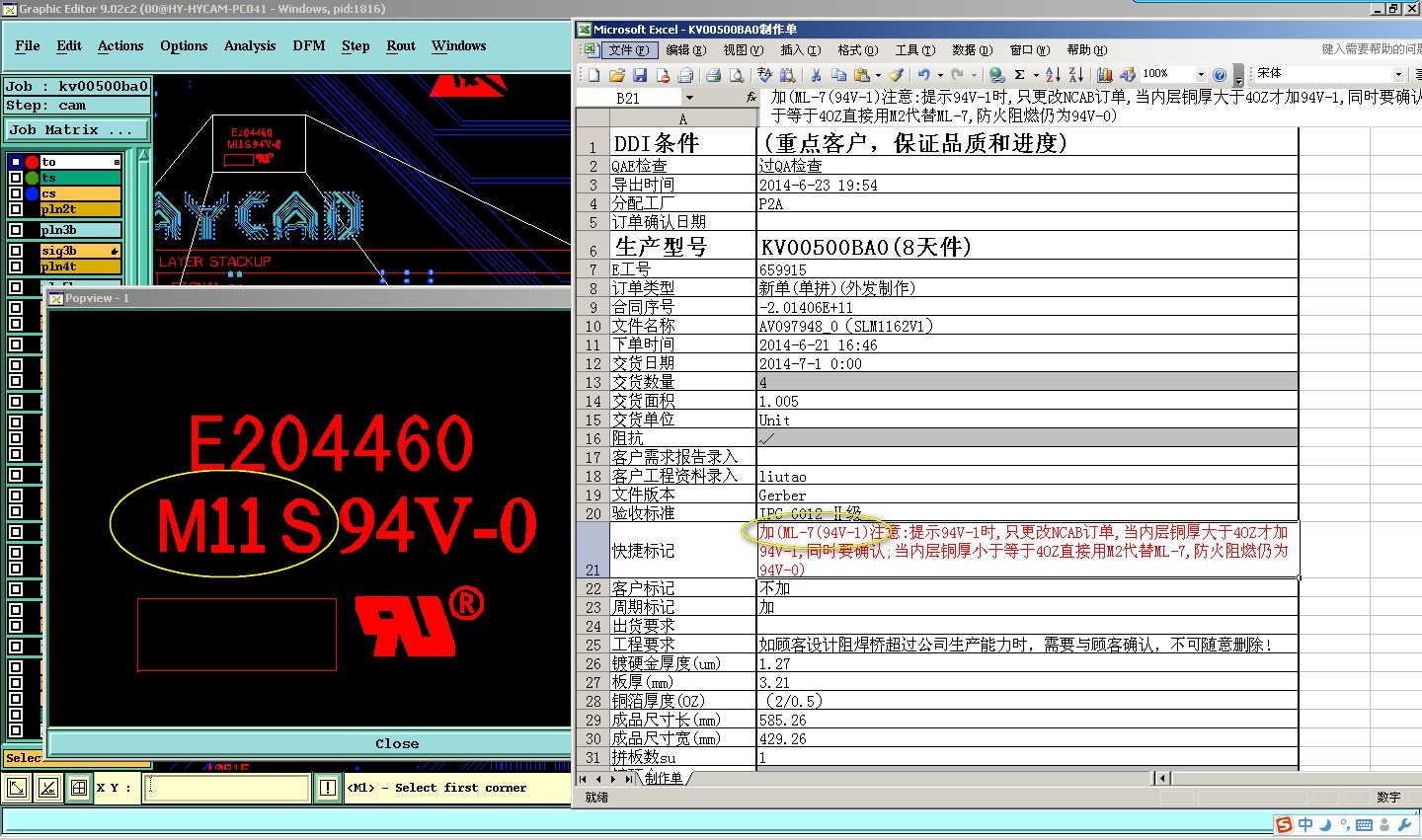This screenshot has height=840, width=1422.
Task: Click the diagonal arrow coordinate mode icon
Action: [x=17, y=788]
